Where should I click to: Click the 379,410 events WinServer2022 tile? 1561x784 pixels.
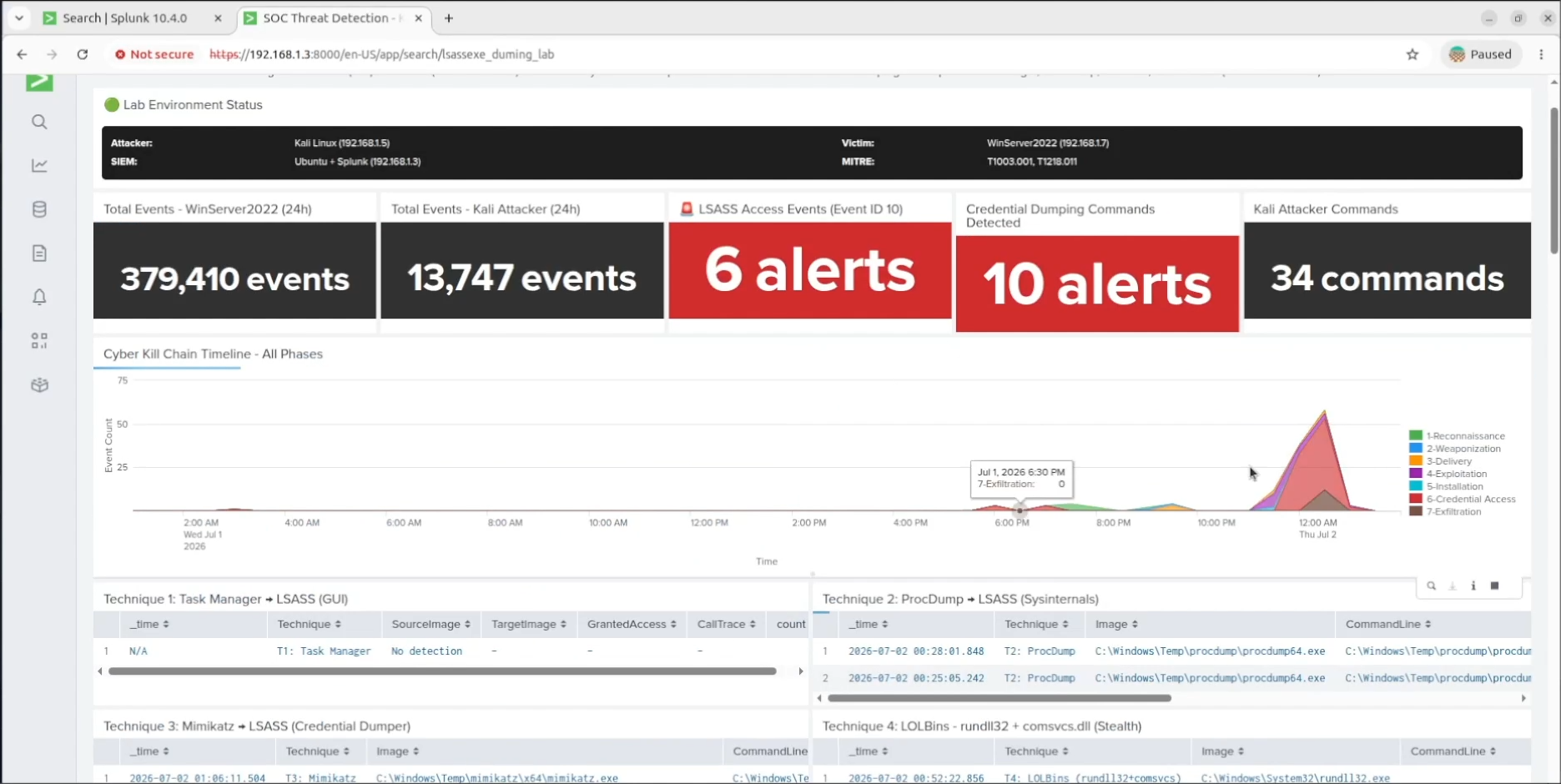pos(234,270)
